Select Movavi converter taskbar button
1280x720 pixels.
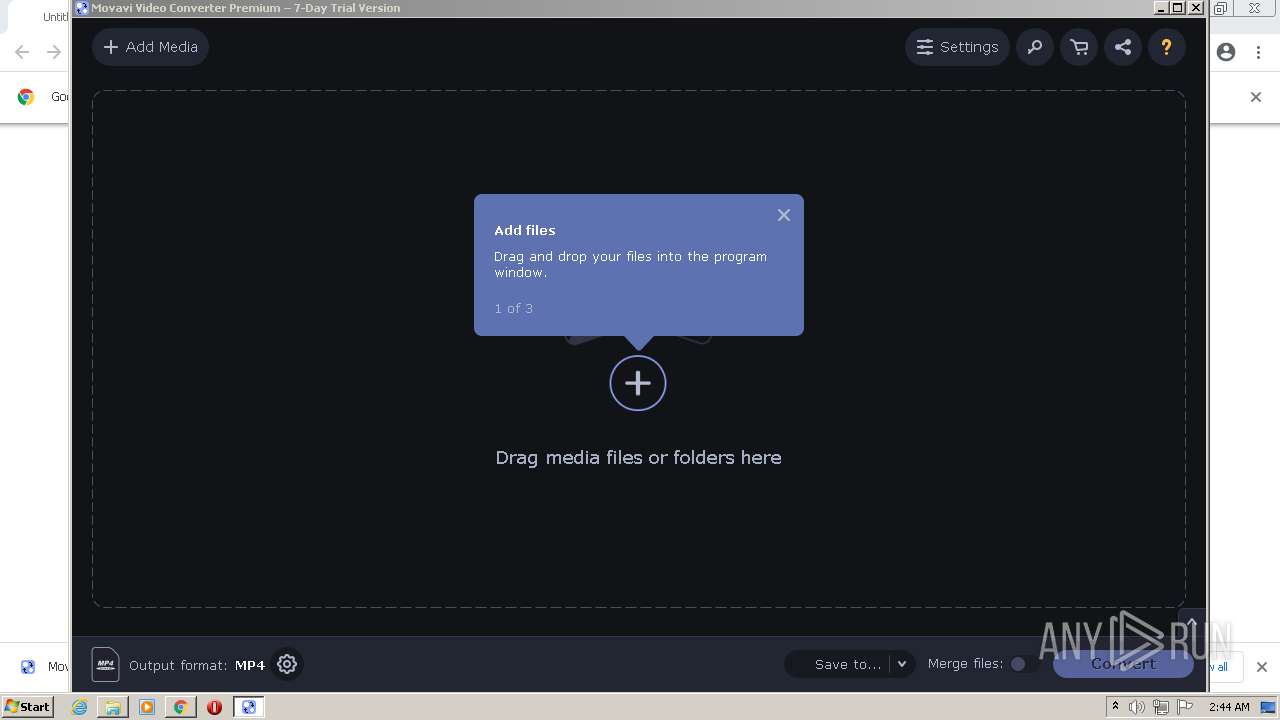pos(248,707)
